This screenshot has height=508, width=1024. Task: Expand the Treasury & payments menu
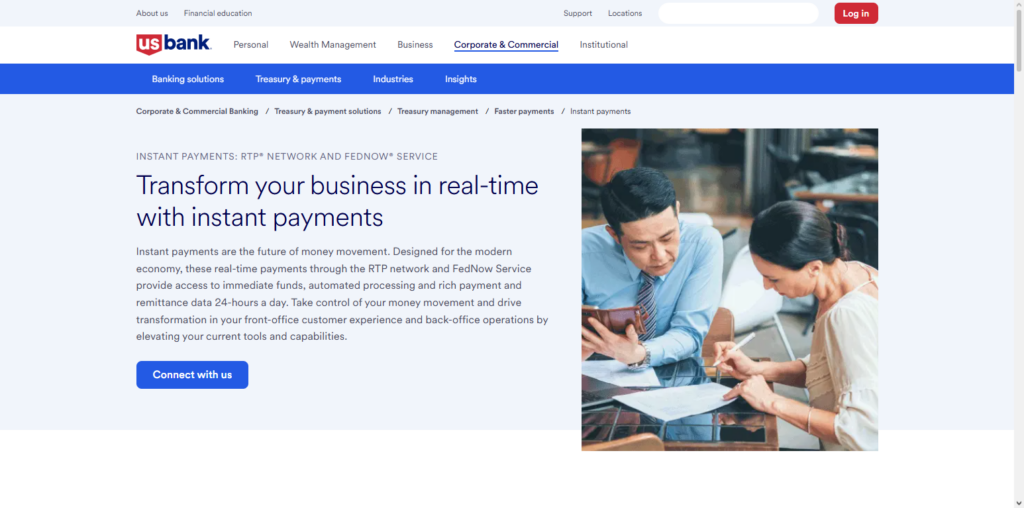click(298, 79)
